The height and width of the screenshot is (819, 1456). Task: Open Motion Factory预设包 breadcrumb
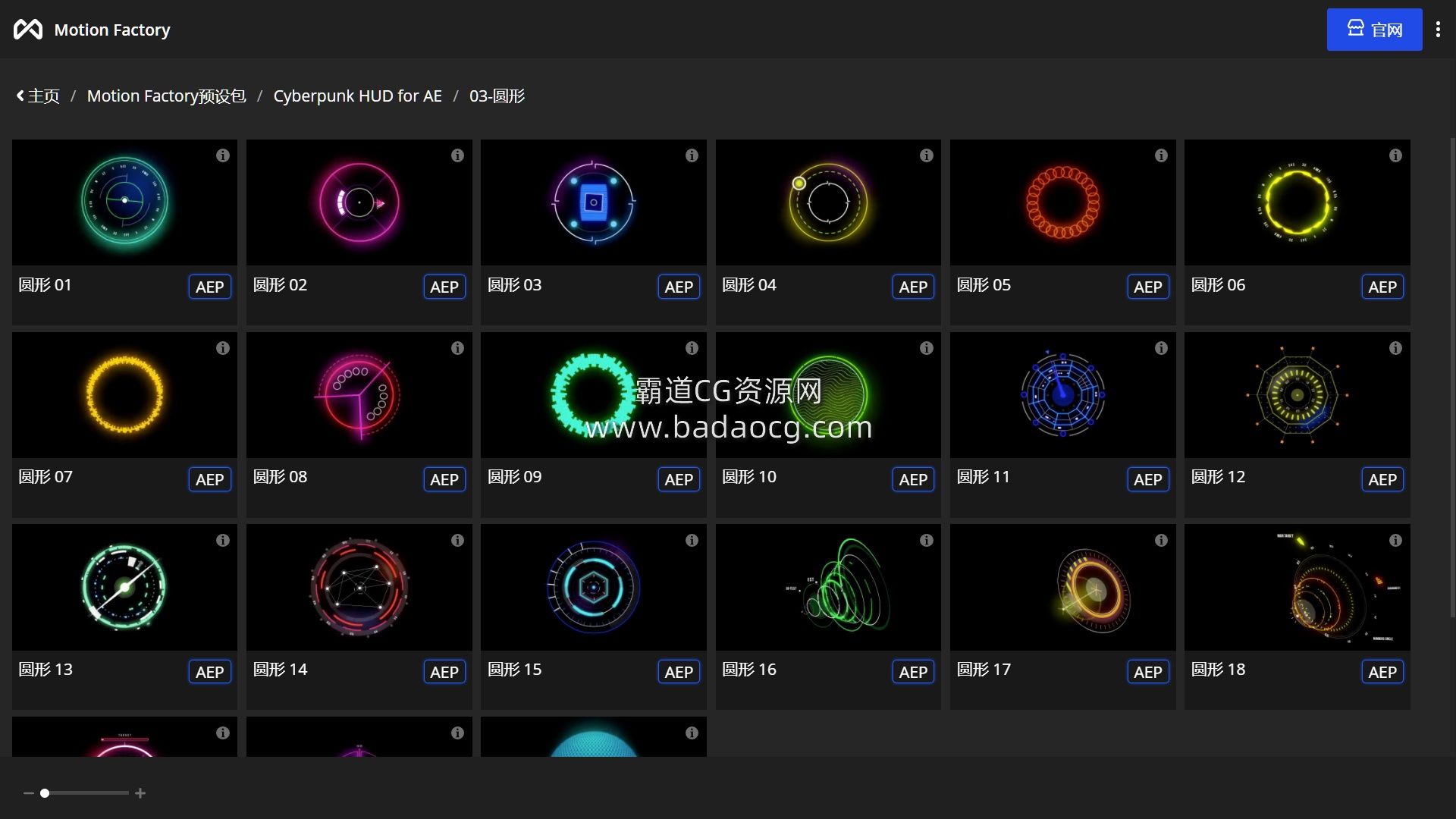[x=166, y=96]
